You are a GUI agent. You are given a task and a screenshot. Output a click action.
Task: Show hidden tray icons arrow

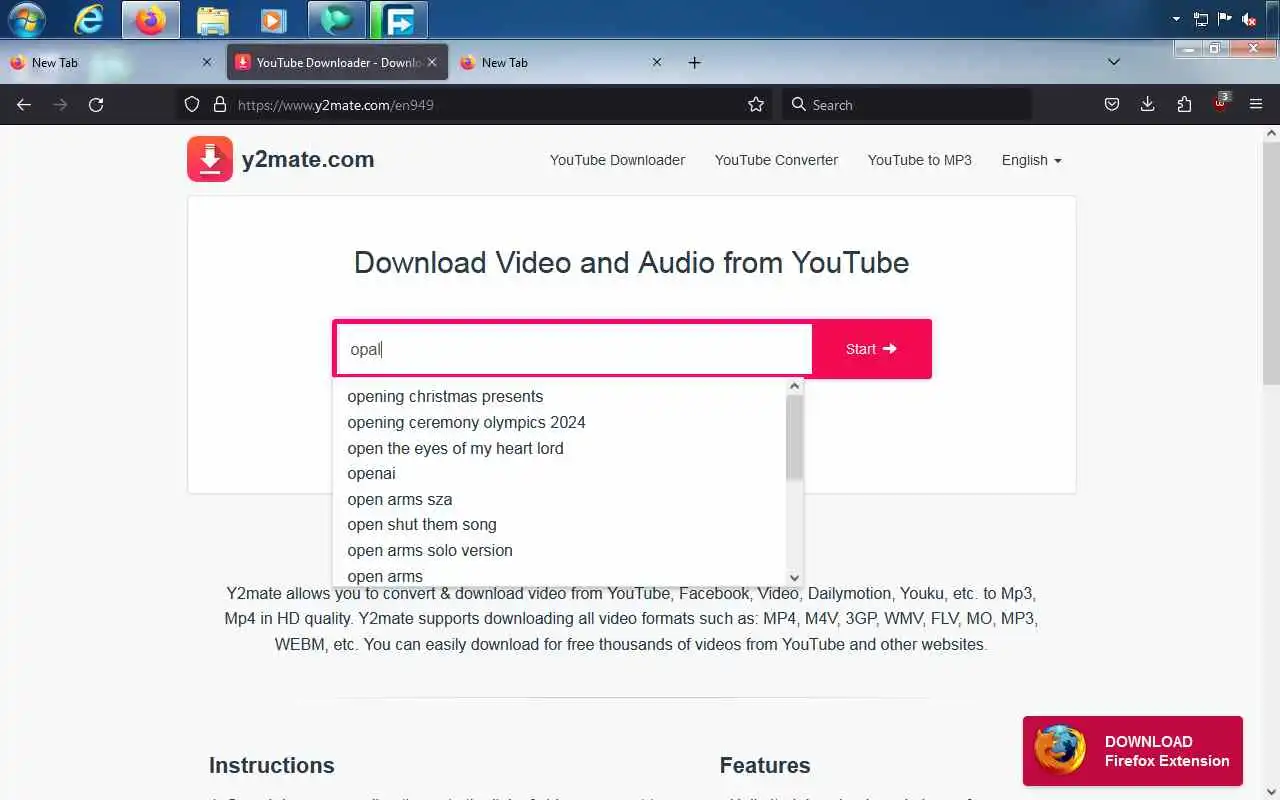(1176, 19)
